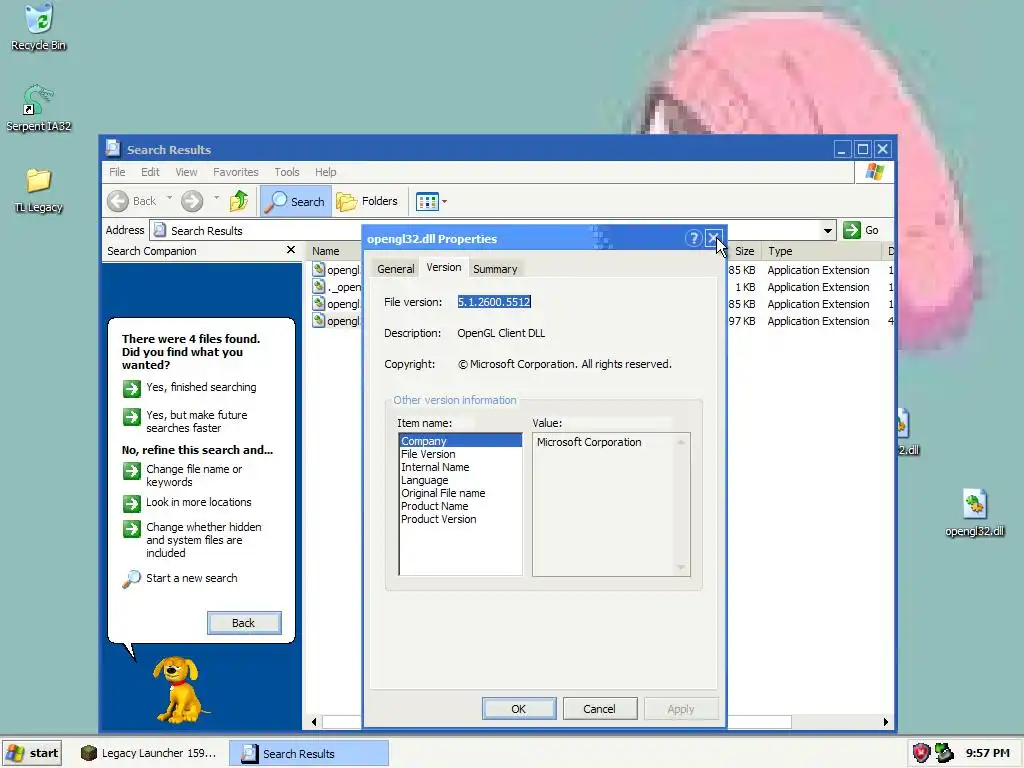Viewport: 1024px width, 768px height.
Task: Click the Back arrow in Explorer toolbar
Action: [132, 201]
